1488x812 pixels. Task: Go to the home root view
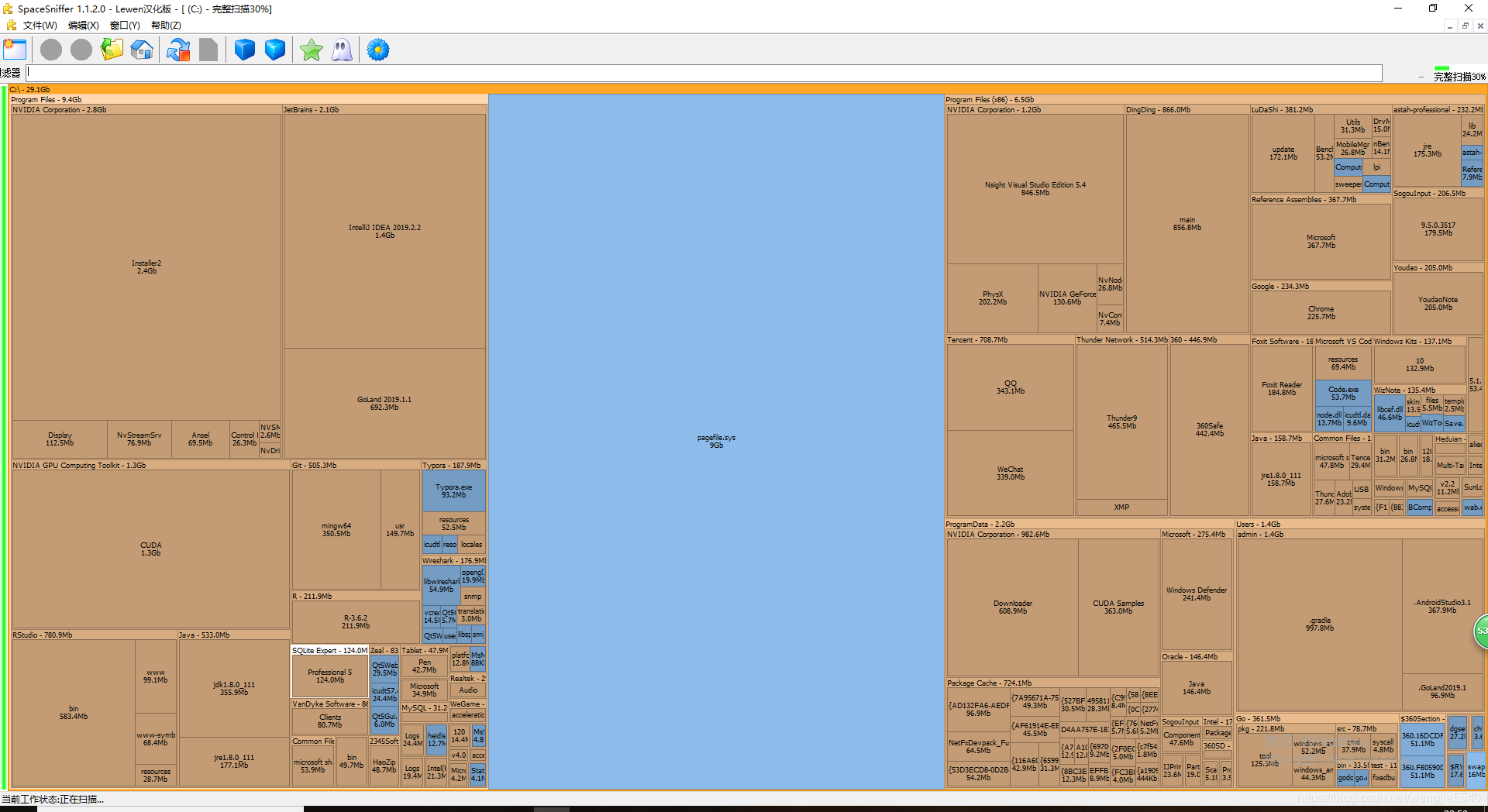click(142, 50)
